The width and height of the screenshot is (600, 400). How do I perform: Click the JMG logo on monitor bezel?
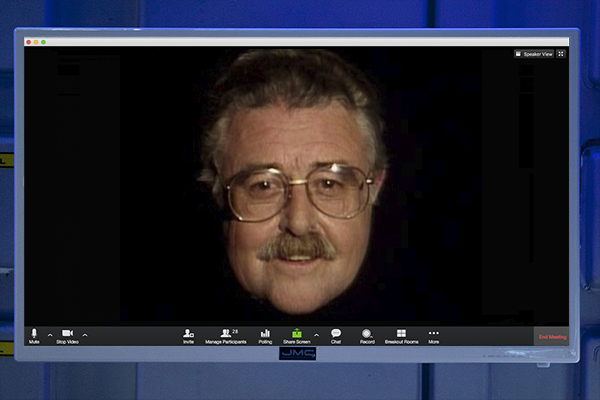click(297, 353)
